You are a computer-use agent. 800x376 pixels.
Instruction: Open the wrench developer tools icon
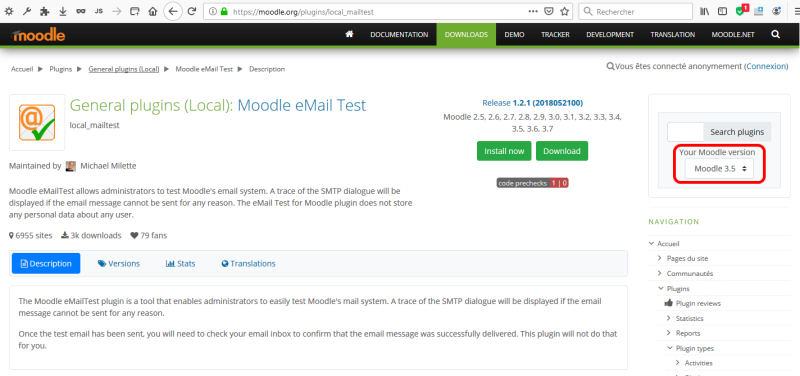28,11
